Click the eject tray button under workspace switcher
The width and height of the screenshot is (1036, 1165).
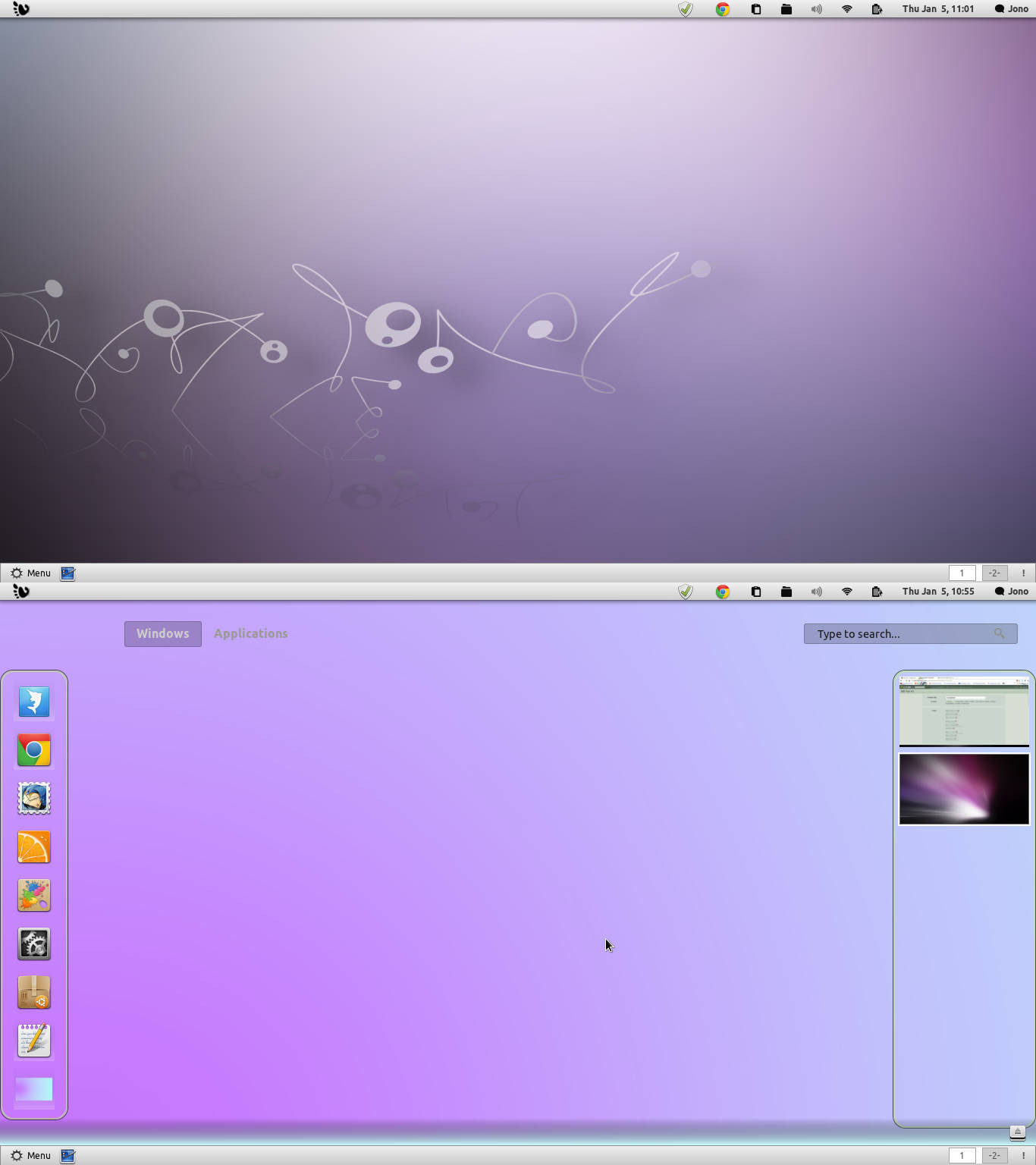click(x=1018, y=1132)
